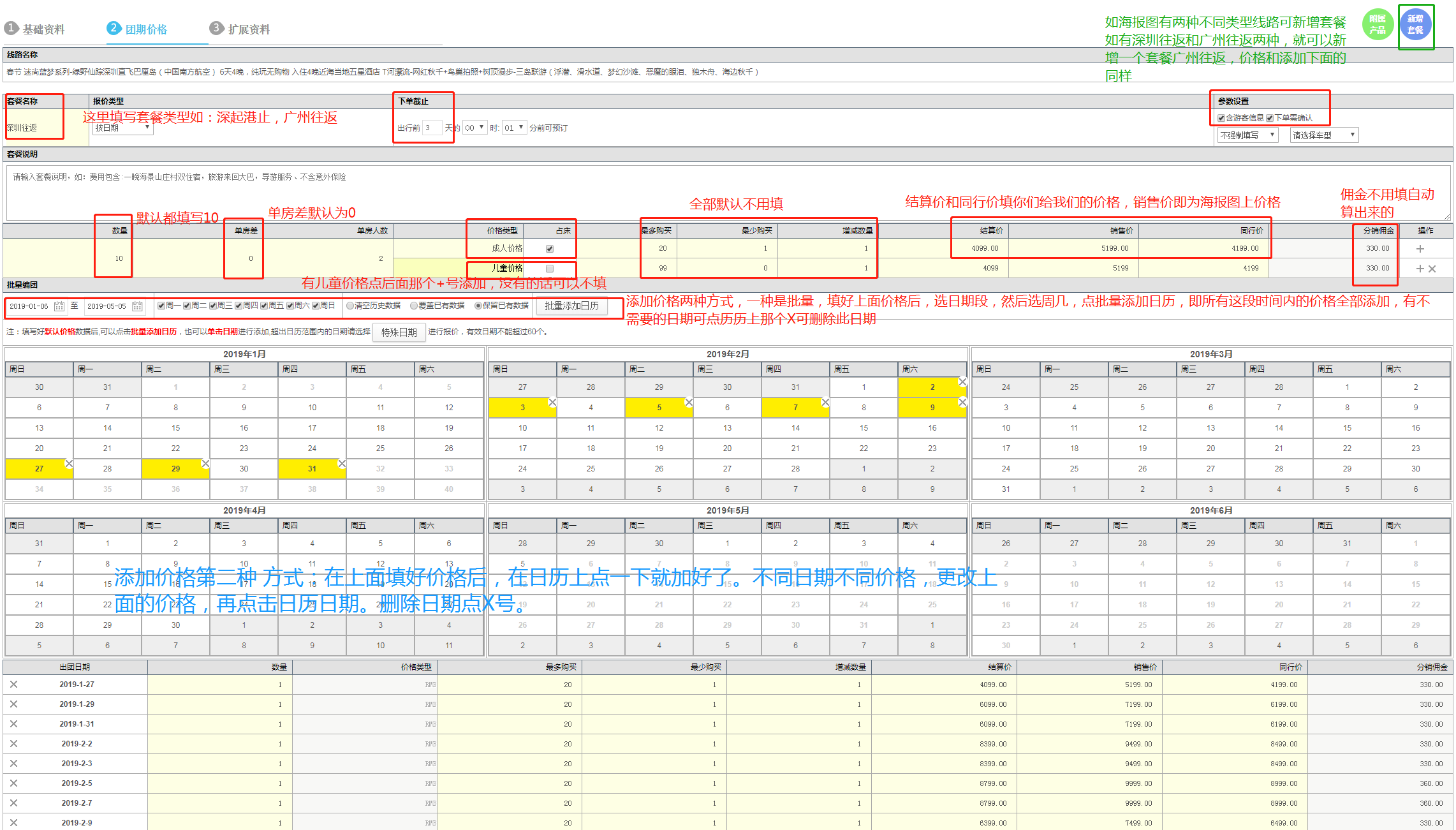1456x830 pixels.
Task: Switch to the 基础资料 tab
Action: pos(34,29)
